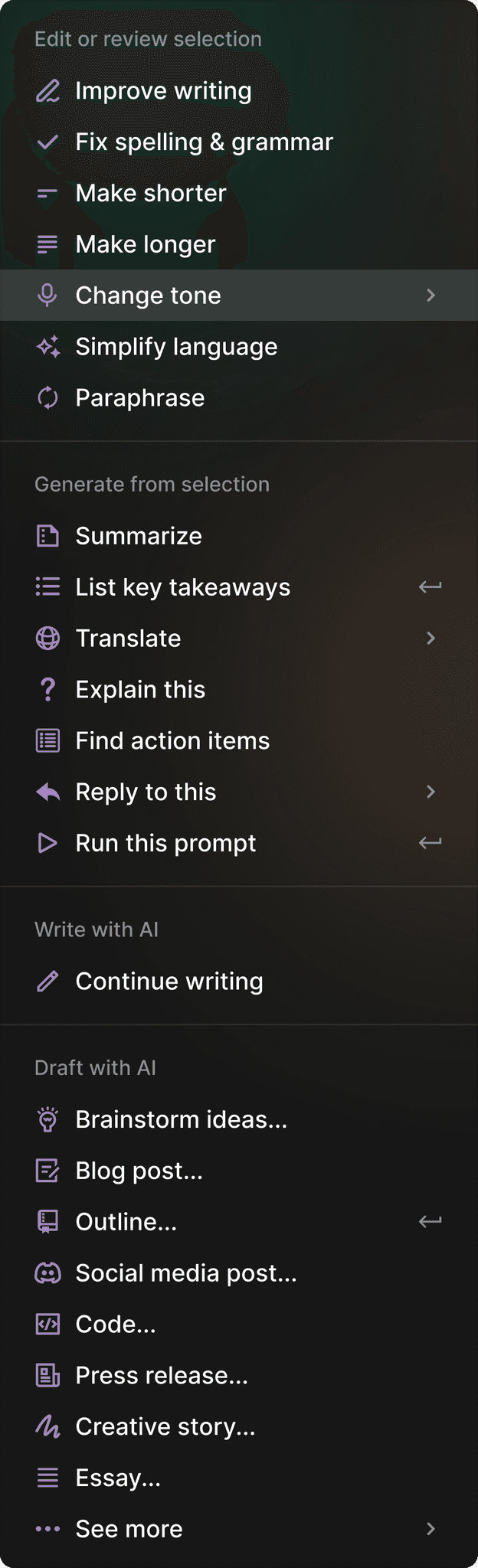478x1568 pixels.
Task: Click the code brackets icon beside Code
Action: 47,1323
